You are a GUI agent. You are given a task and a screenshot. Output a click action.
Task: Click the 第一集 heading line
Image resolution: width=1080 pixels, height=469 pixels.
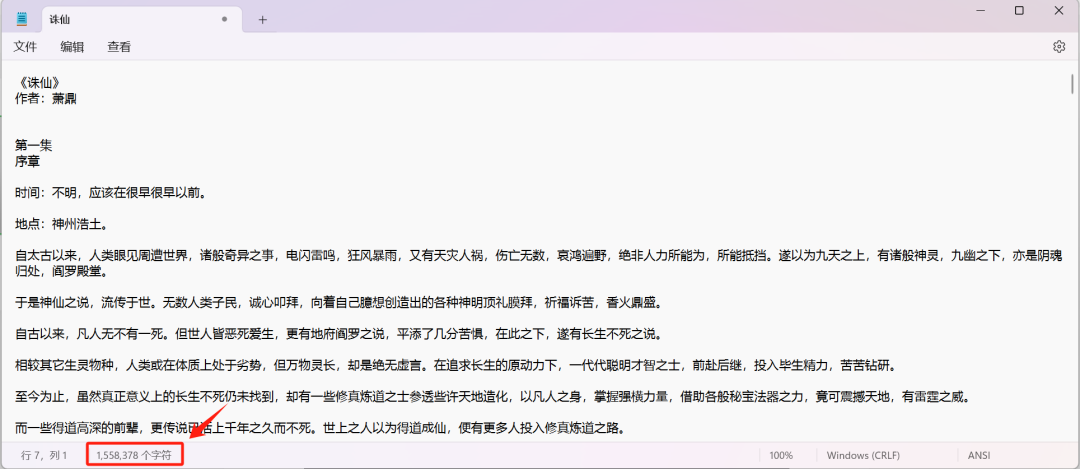tap(34, 145)
